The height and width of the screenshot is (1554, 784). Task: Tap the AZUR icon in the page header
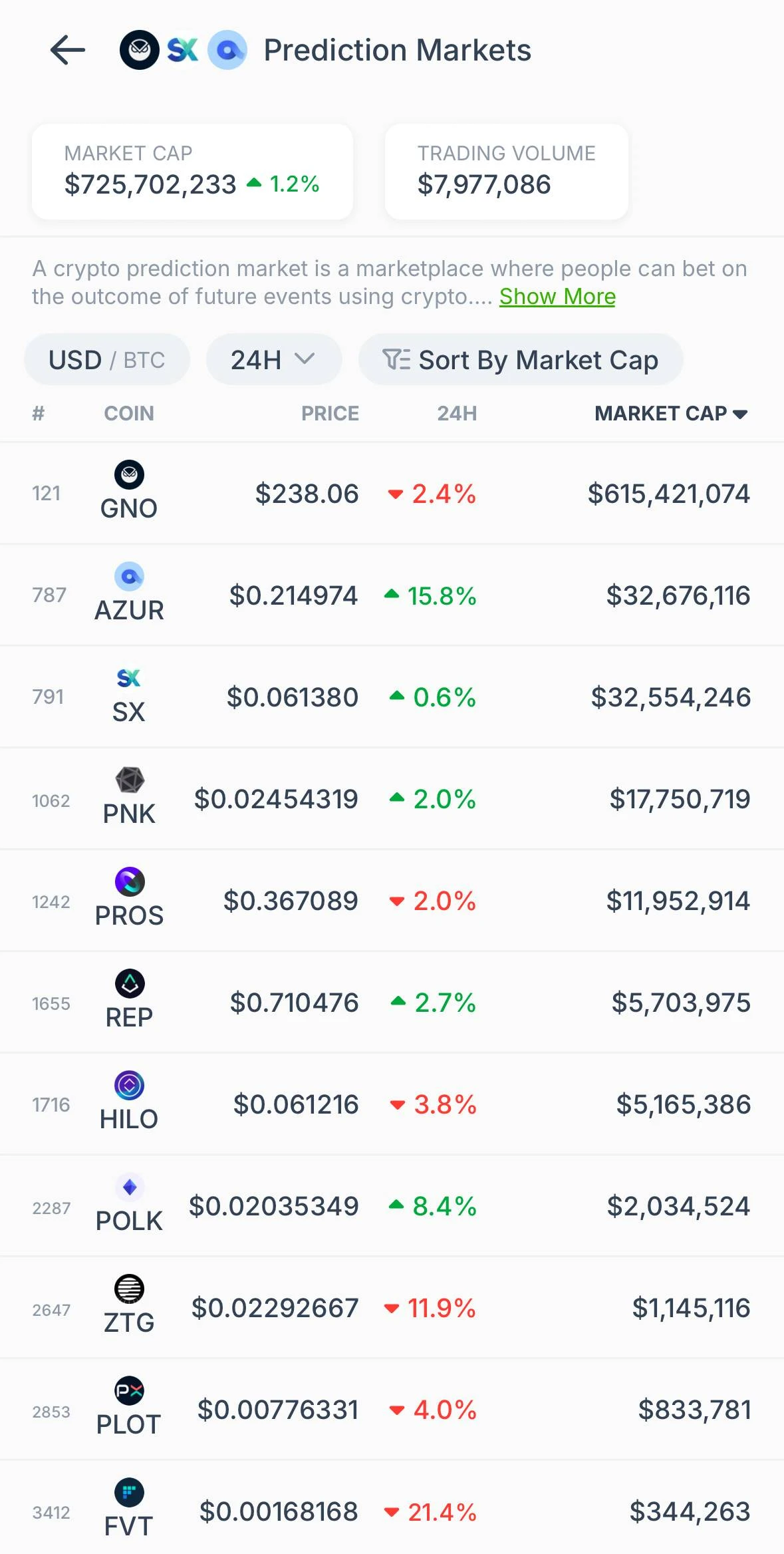click(228, 49)
